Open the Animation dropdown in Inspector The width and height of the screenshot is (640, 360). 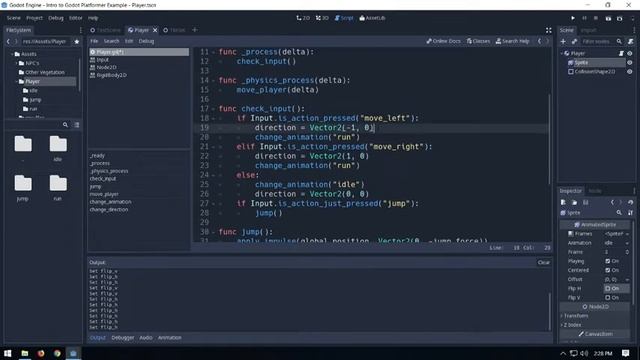tap(617, 243)
